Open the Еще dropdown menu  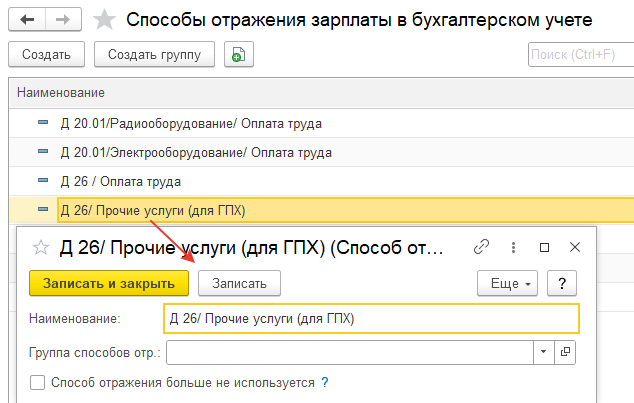click(507, 283)
